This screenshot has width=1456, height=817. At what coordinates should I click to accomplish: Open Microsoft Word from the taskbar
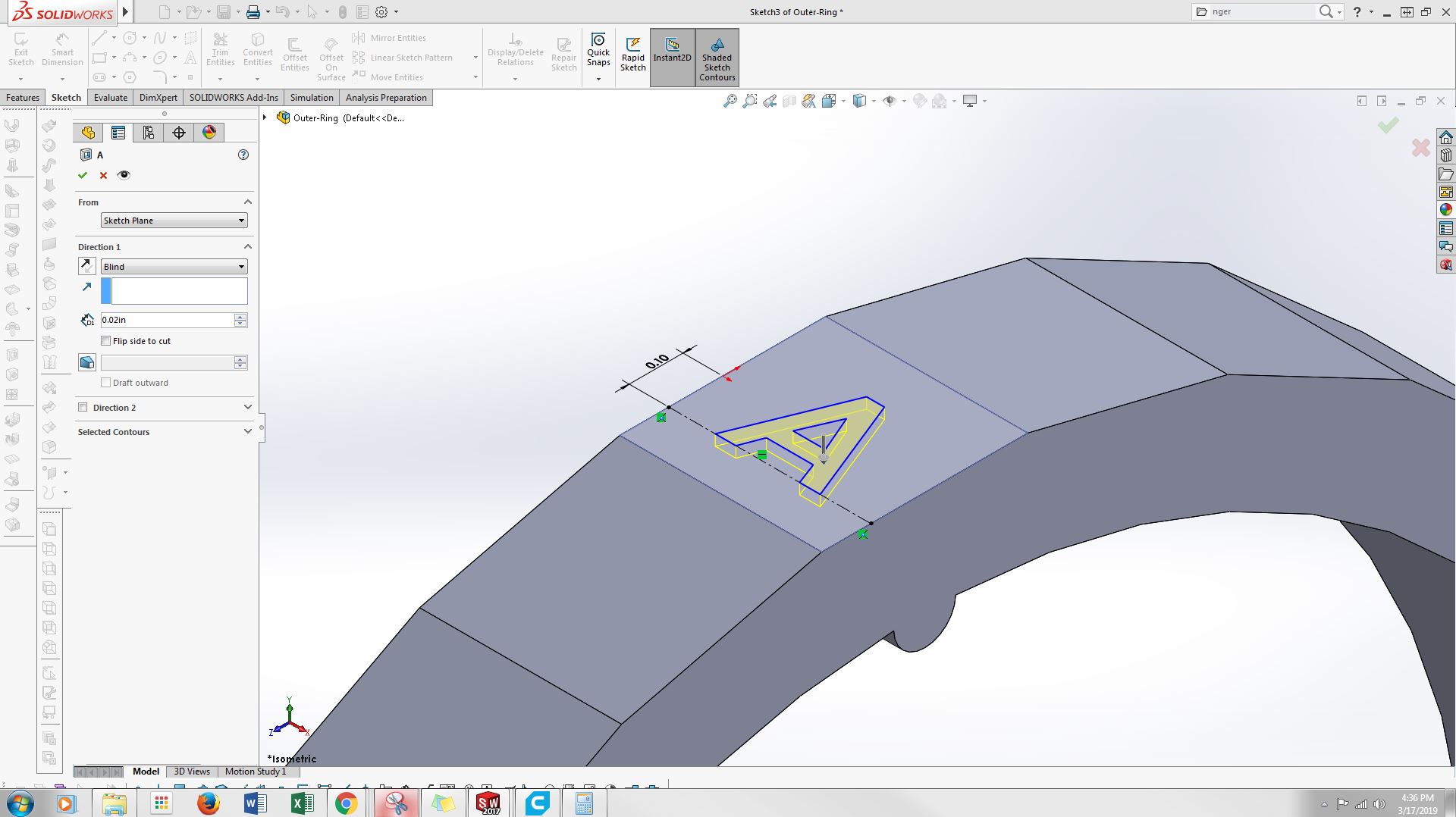tap(255, 803)
